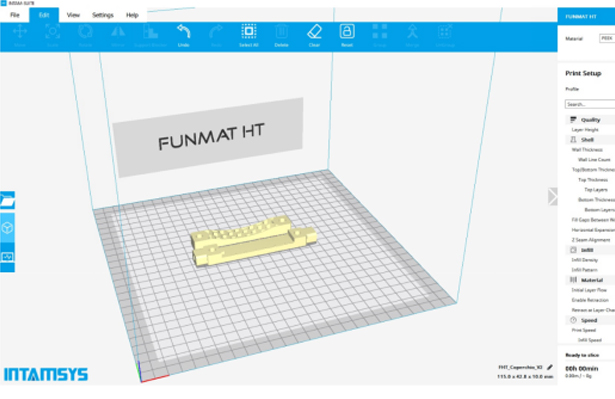Open file with the folder sidebar icon

point(7,201)
